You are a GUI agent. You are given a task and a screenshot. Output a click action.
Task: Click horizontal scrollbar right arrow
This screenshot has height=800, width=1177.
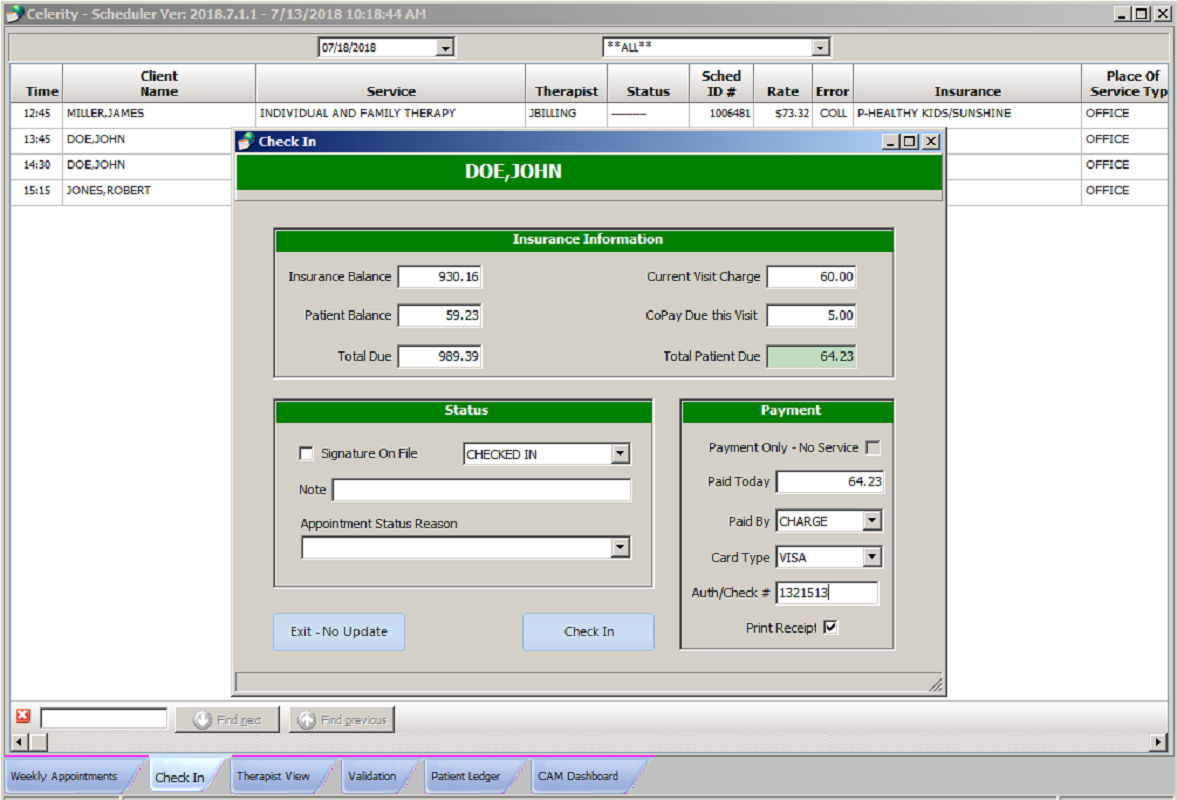point(1158,742)
